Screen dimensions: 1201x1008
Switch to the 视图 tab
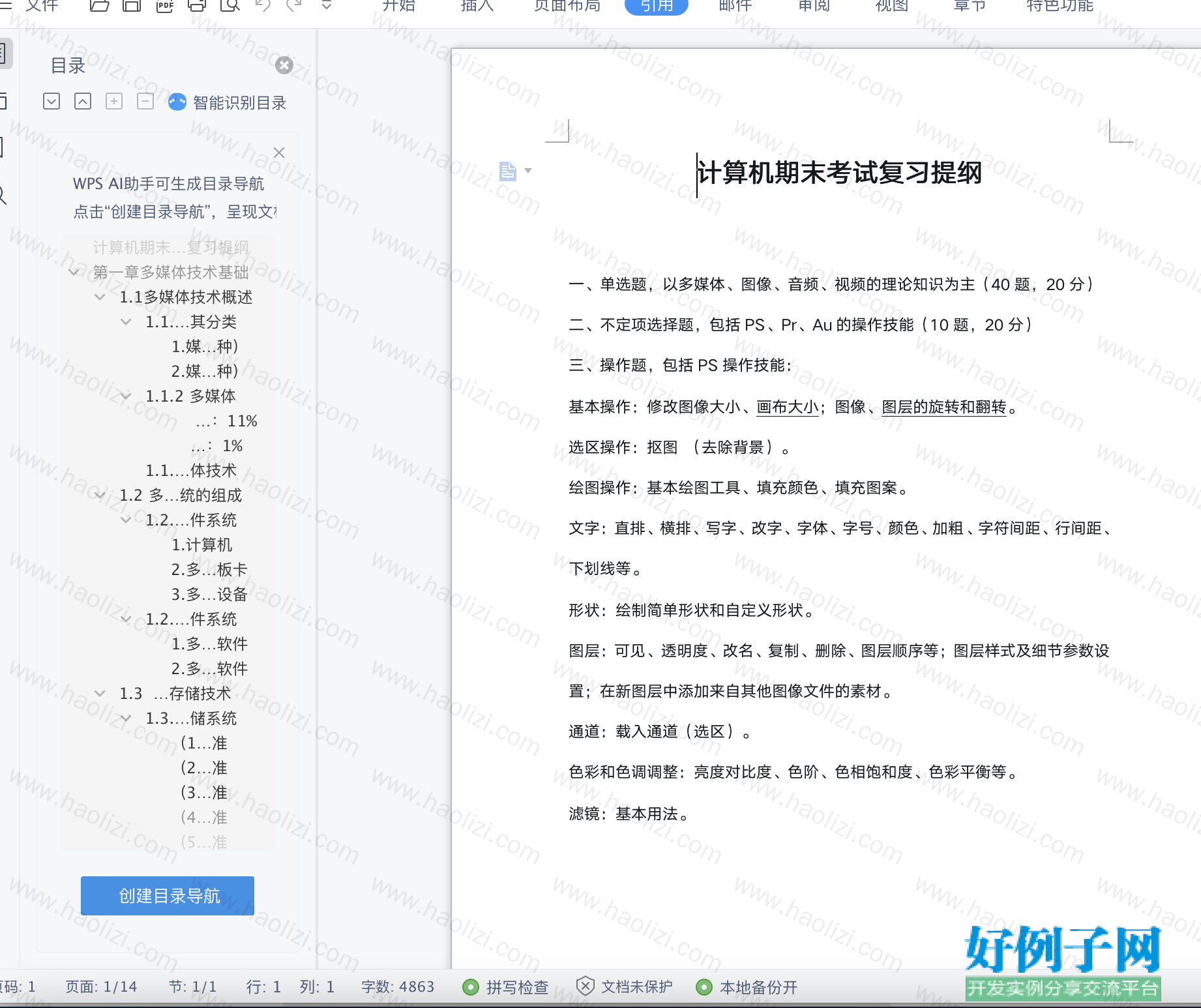click(891, 6)
